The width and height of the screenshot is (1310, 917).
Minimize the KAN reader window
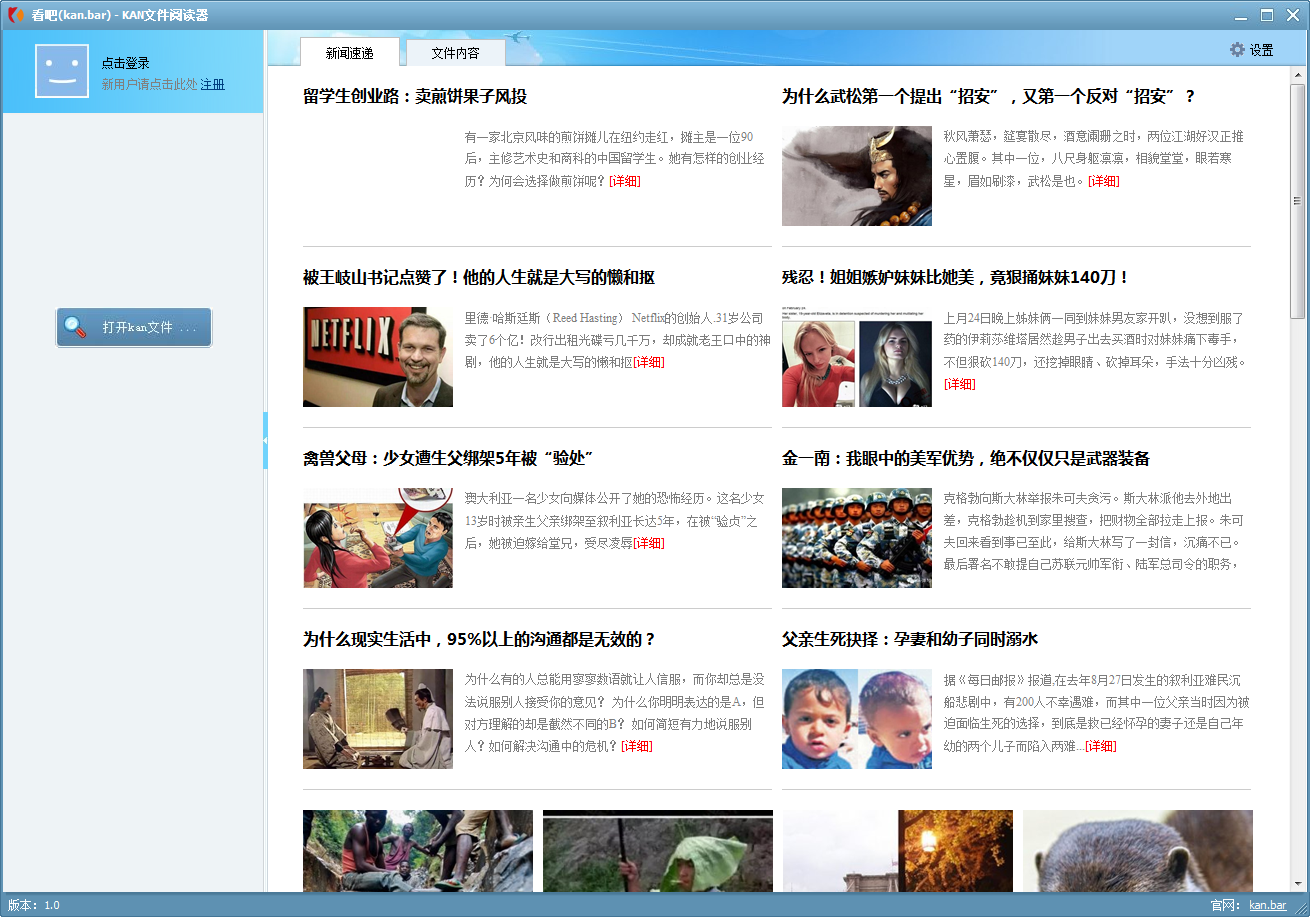coord(1241,16)
